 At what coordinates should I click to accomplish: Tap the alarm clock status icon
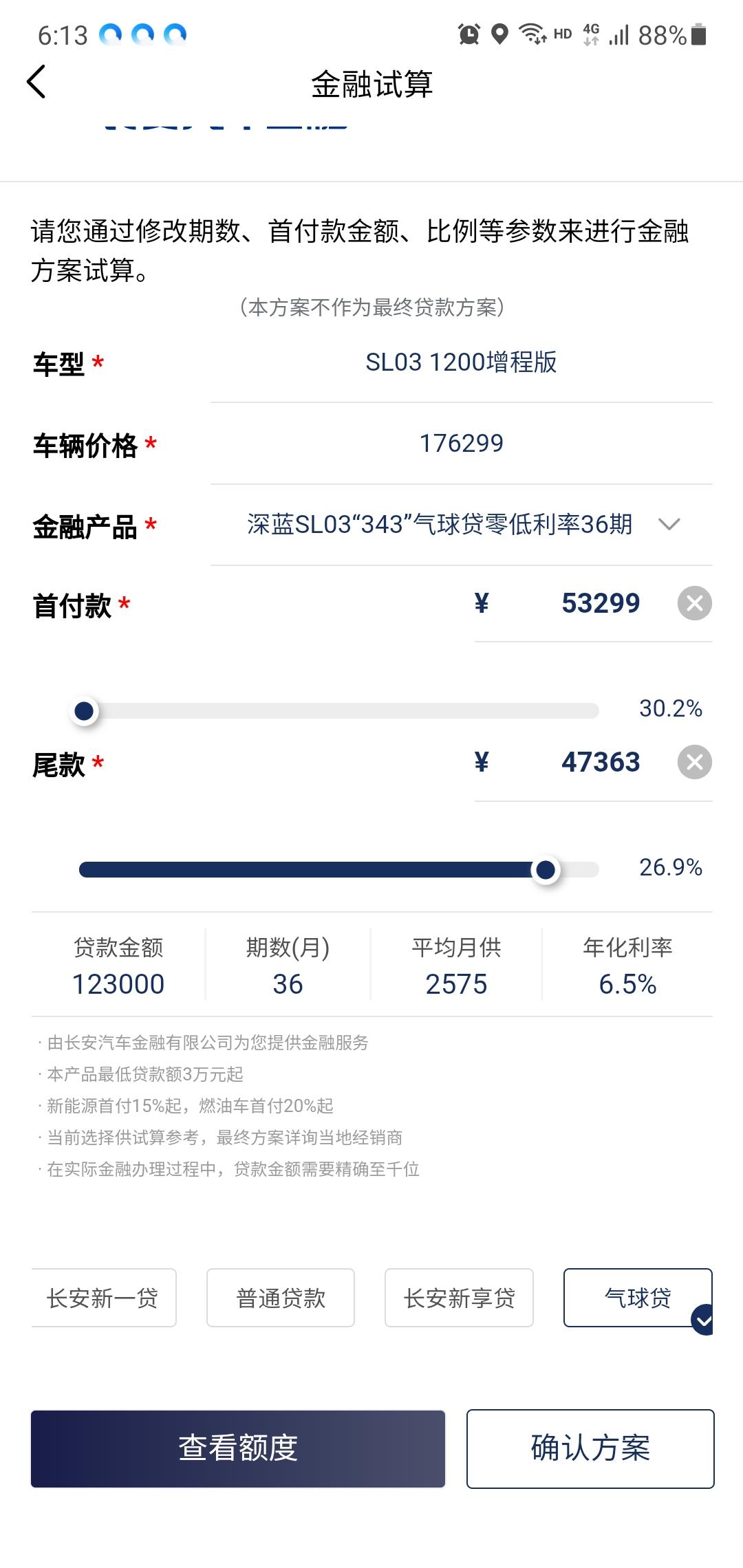click(x=469, y=34)
